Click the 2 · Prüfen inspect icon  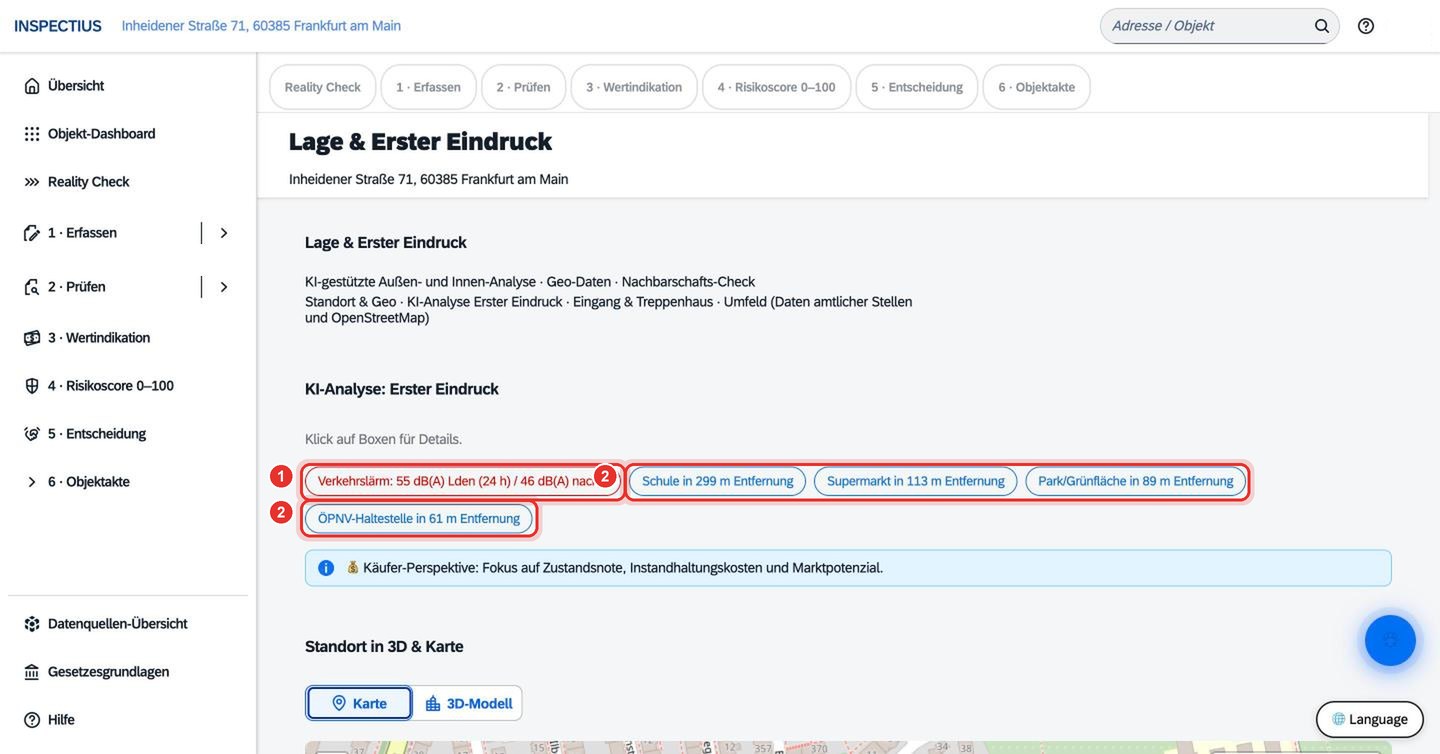pos(32,287)
